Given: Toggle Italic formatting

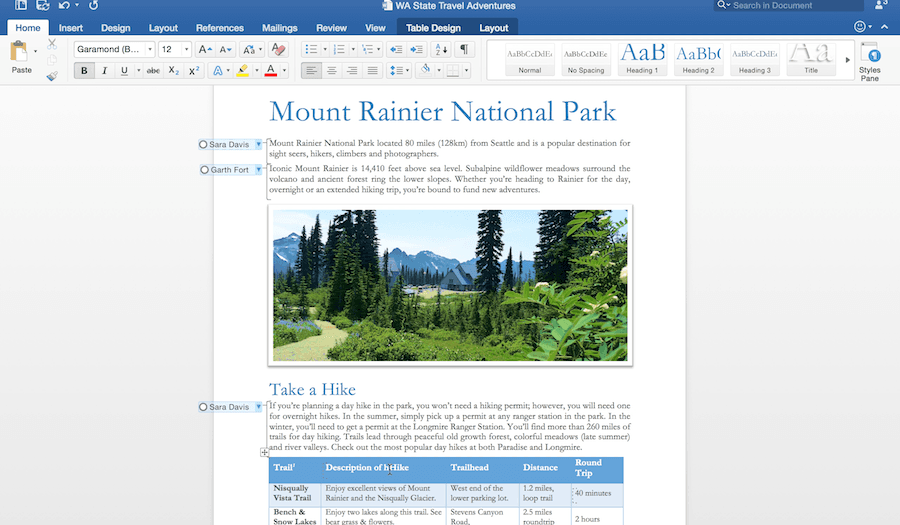Looking at the screenshot, I should [x=104, y=71].
